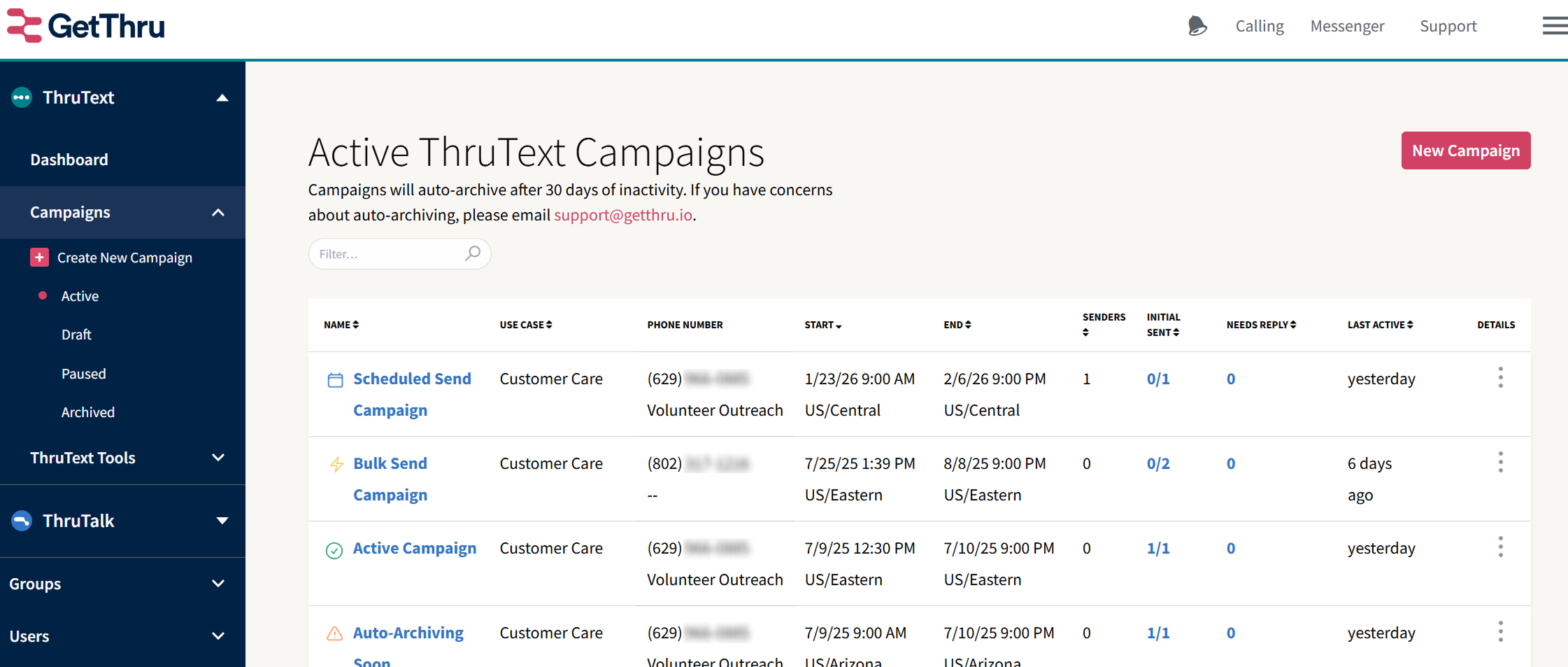Click the calendar icon for Scheduled Send Campaign
Viewport: 1568px width, 667px height.
click(x=335, y=380)
